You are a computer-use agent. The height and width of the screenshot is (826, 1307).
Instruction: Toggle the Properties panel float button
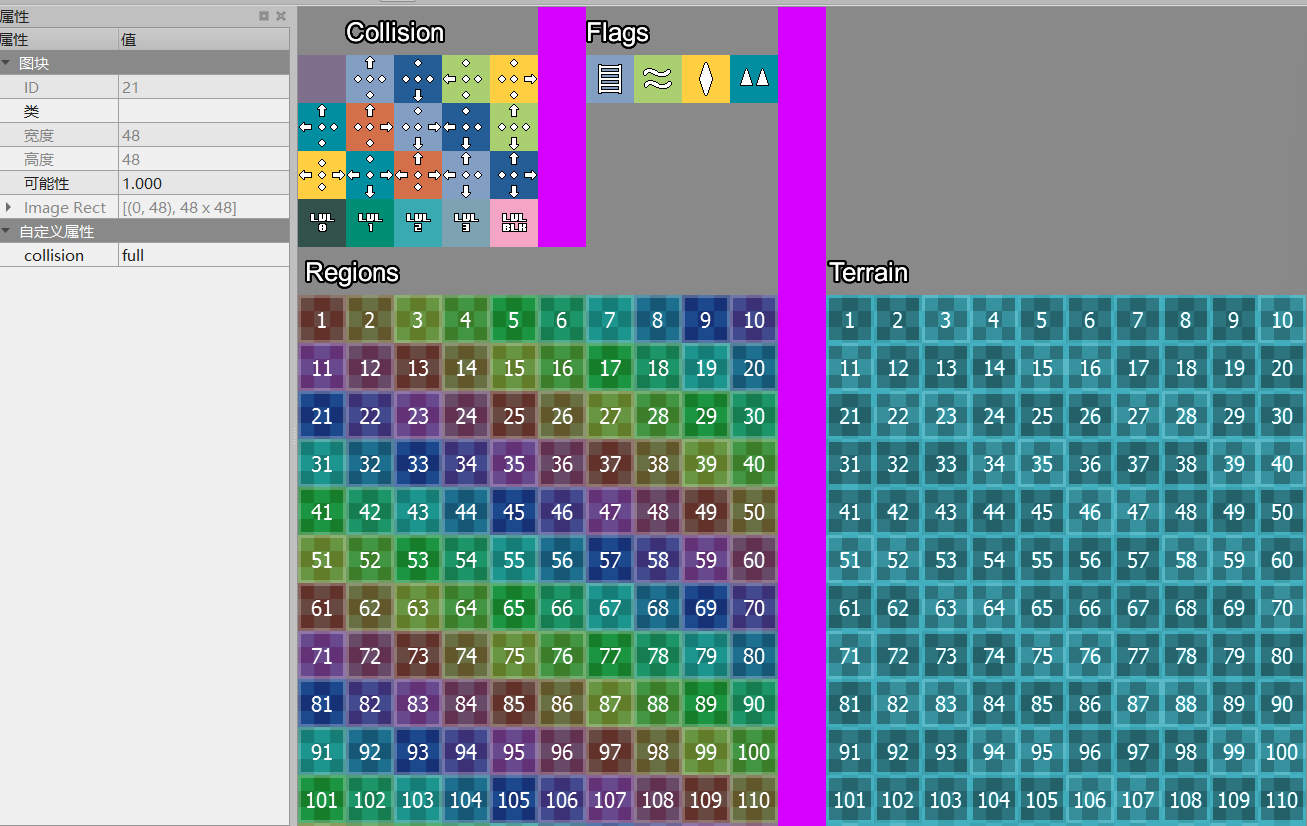click(264, 16)
